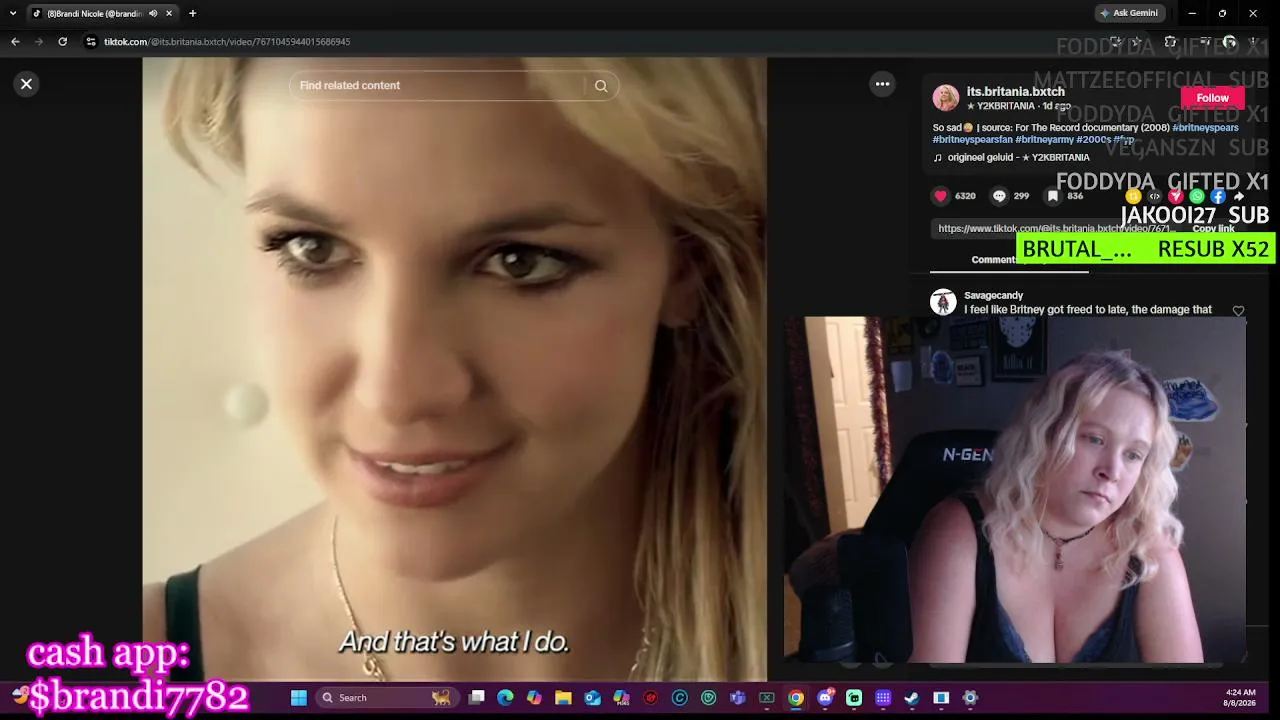Close the Brandi Nicole browser tab

169,13
